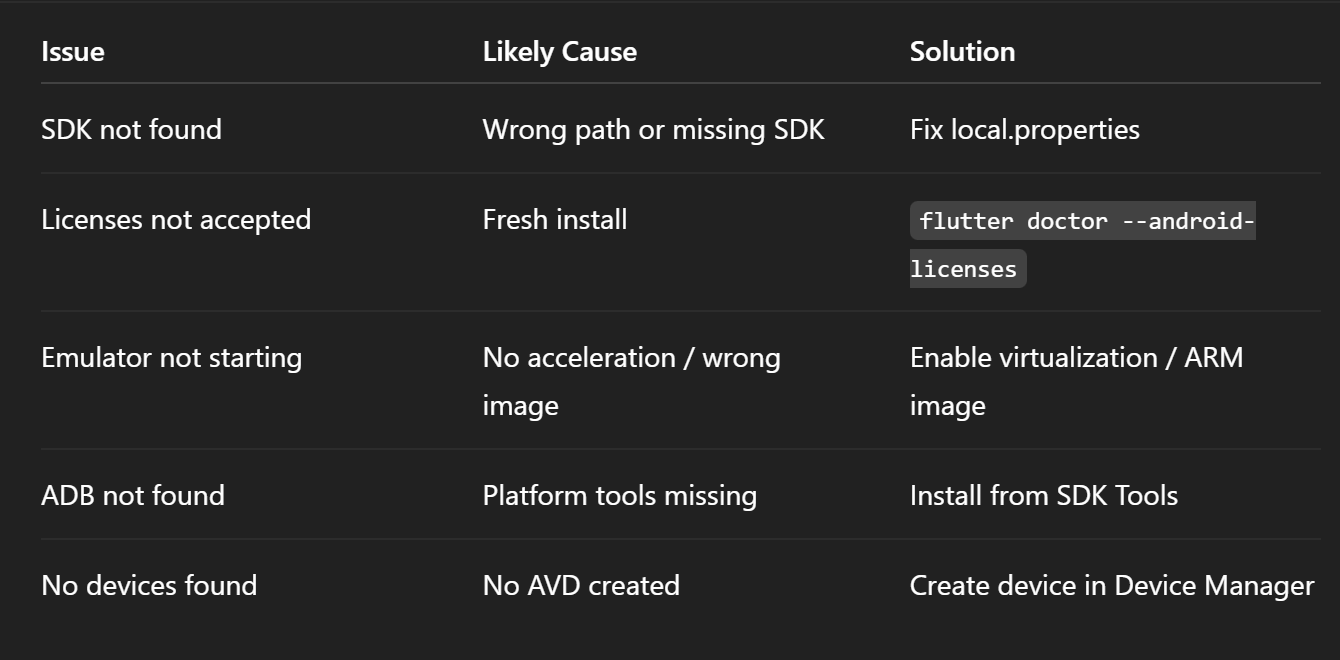Click the 'Fresh install' cause cell

(x=555, y=219)
